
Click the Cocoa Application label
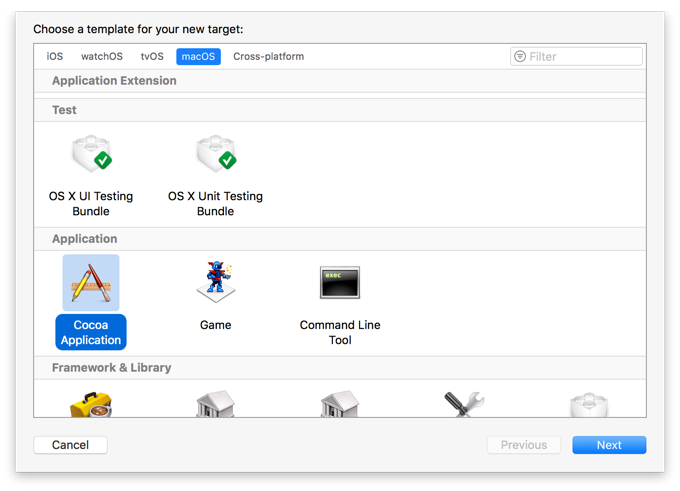[91, 332]
